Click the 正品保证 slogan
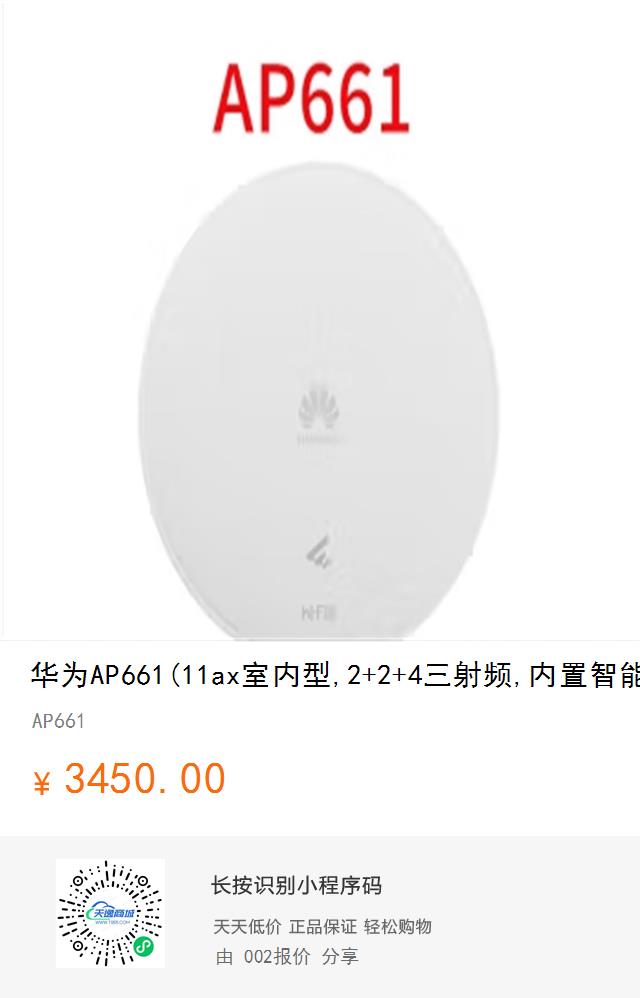The height and width of the screenshot is (998, 640). click(323, 927)
